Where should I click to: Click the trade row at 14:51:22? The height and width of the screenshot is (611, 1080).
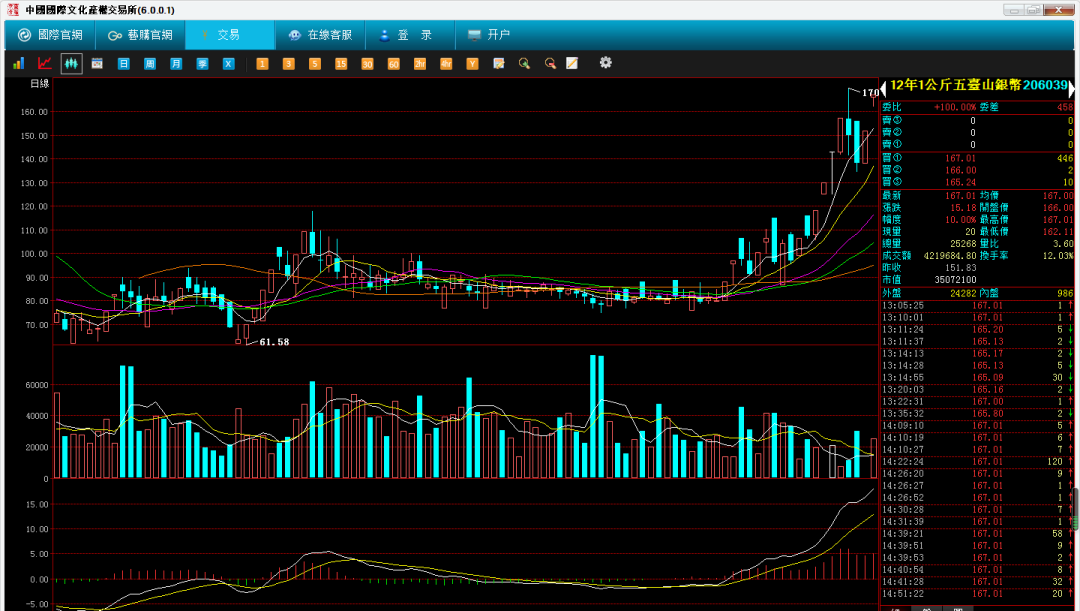977,594
